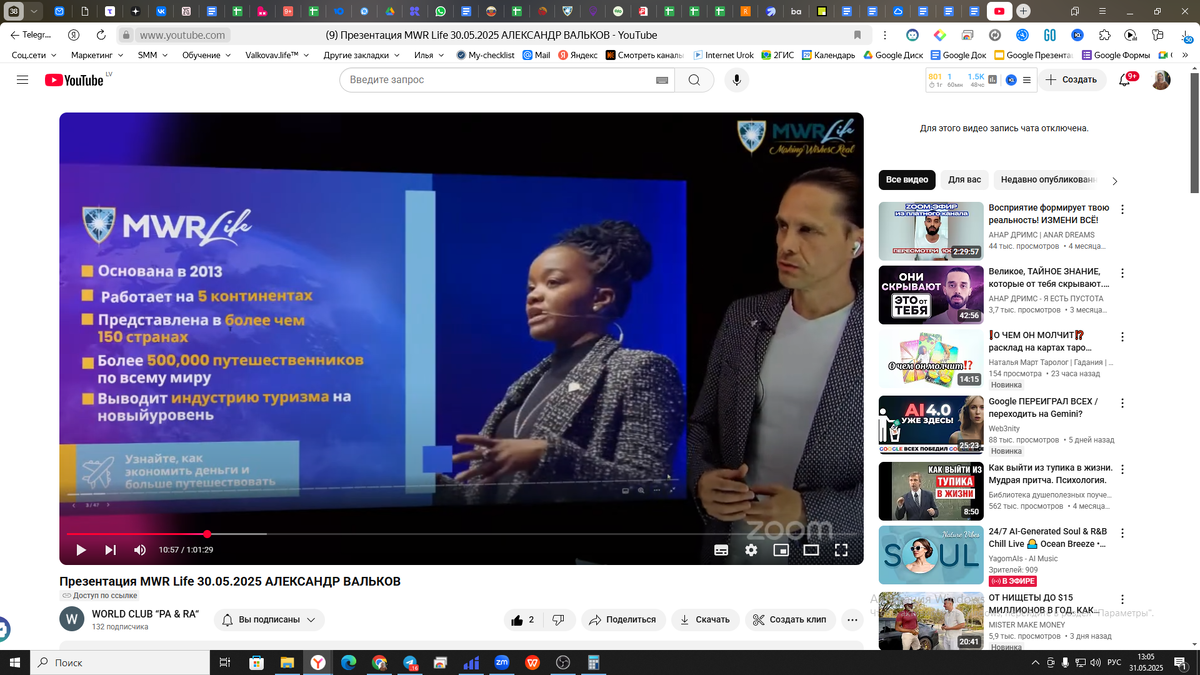This screenshot has width=1200, height=675.
Task: Click the Скачать download button
Action: [x=705, y=620]
